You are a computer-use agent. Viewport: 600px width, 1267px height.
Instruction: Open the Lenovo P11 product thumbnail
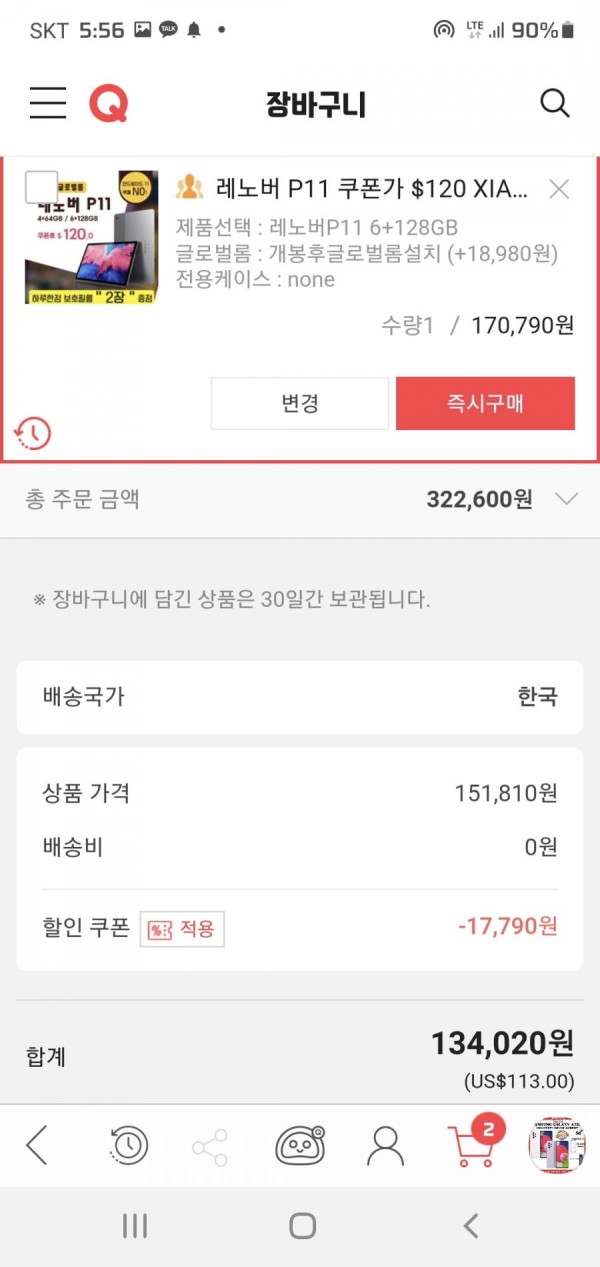pos(92,237)
